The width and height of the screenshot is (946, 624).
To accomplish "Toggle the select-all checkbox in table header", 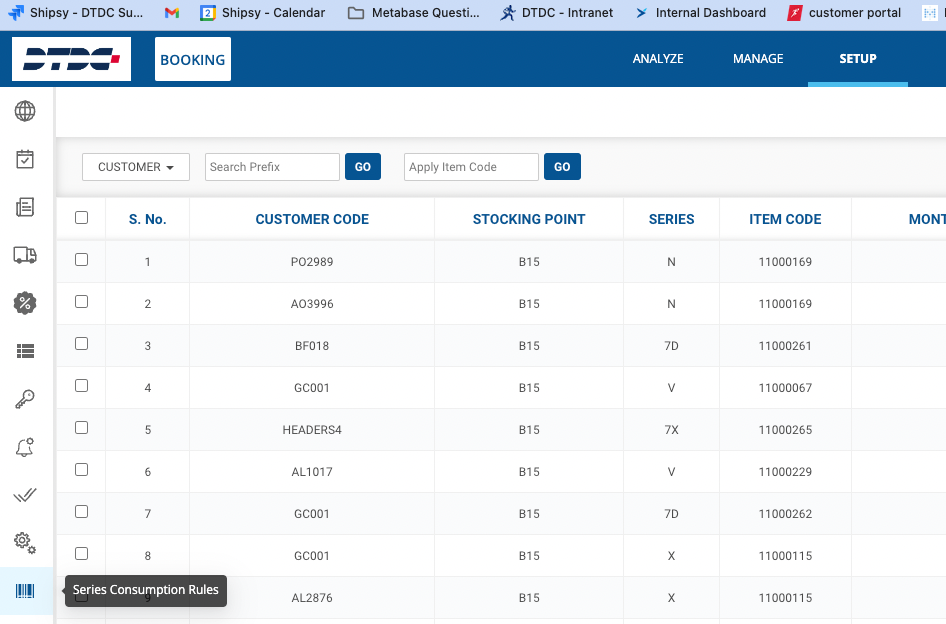I will [x=82, y=218].
